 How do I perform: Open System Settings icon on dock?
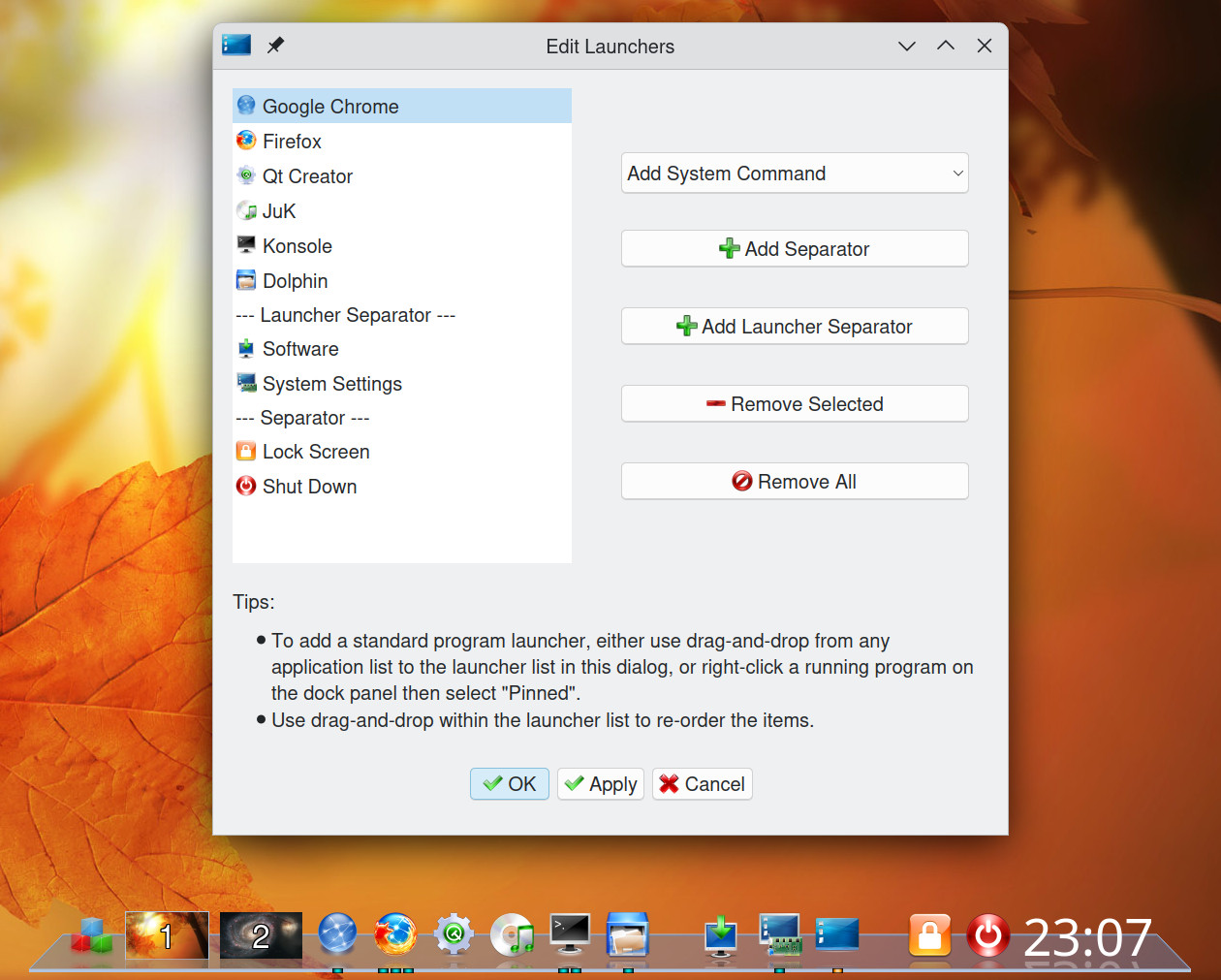(x=780, y=935)
